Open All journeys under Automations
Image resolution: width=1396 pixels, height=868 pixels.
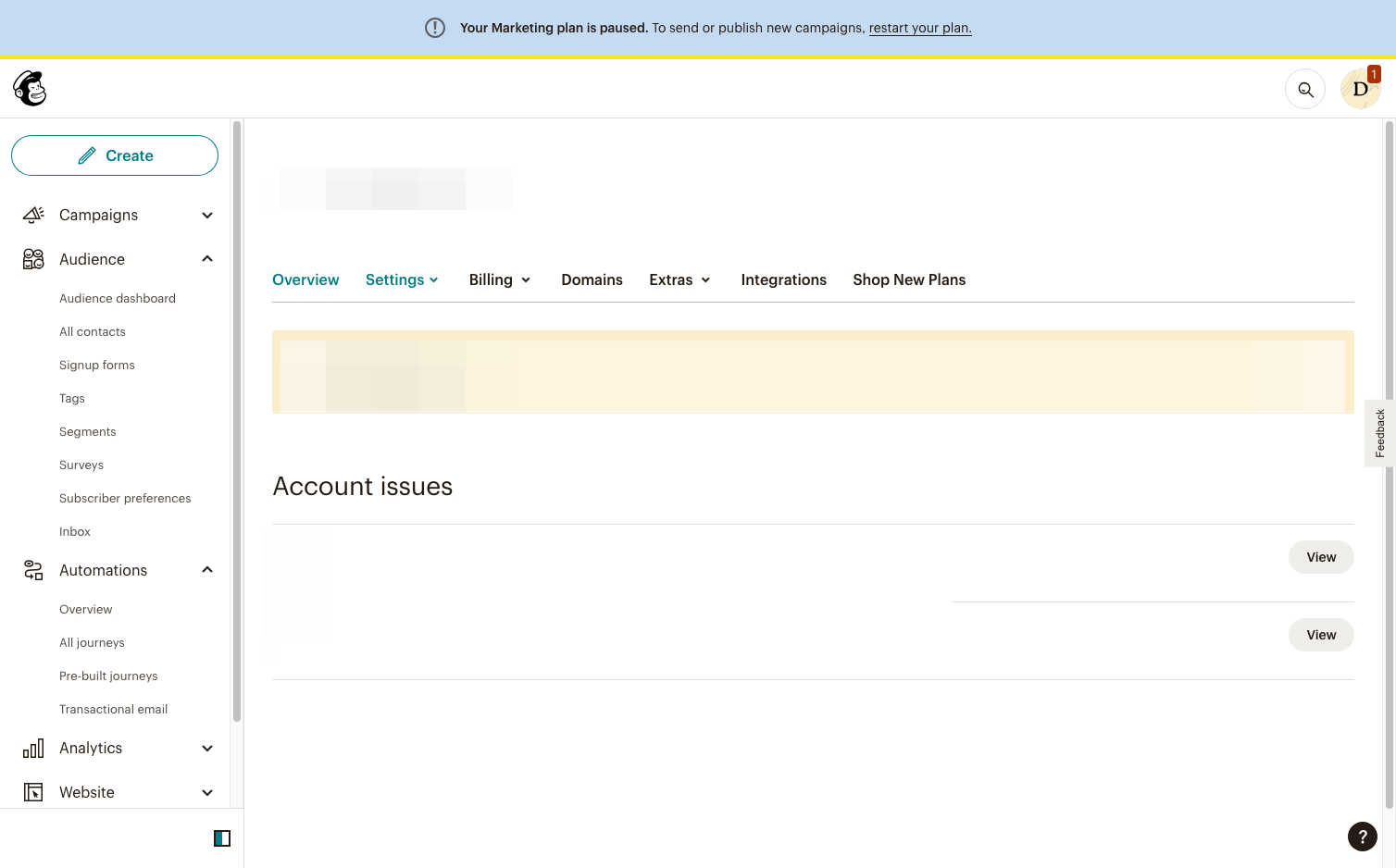point(92,642)
